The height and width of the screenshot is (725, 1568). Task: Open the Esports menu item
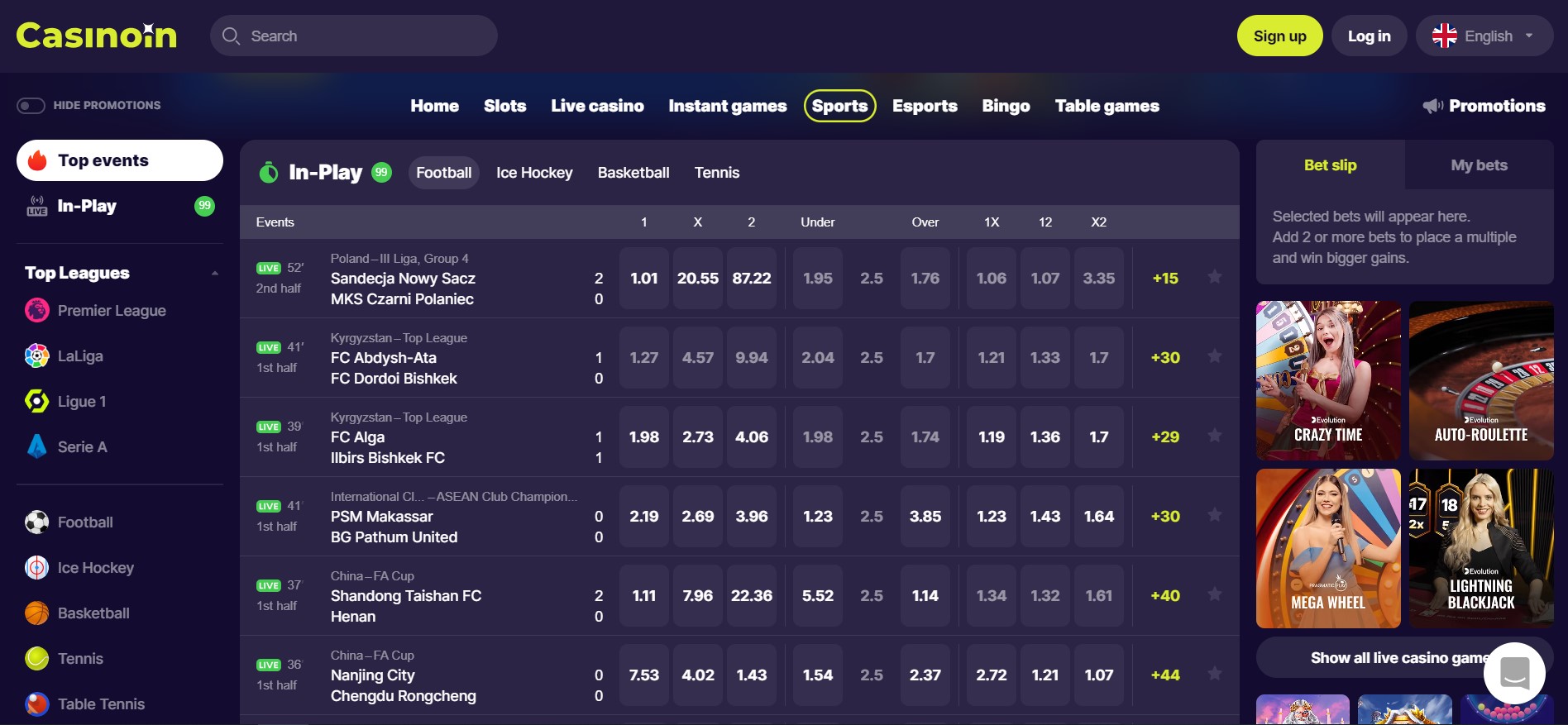tap(925, 106)
